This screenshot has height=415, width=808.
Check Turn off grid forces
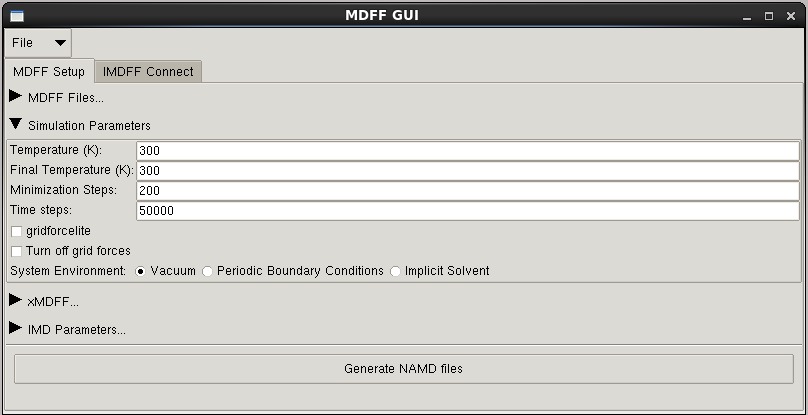(x=16, y=251)
